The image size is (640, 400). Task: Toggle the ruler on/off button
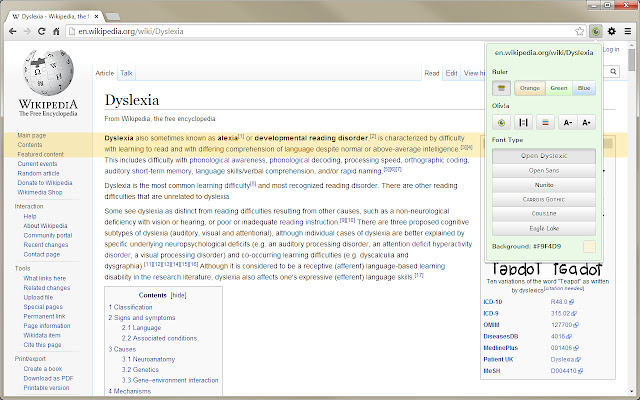tap(501, 88)
